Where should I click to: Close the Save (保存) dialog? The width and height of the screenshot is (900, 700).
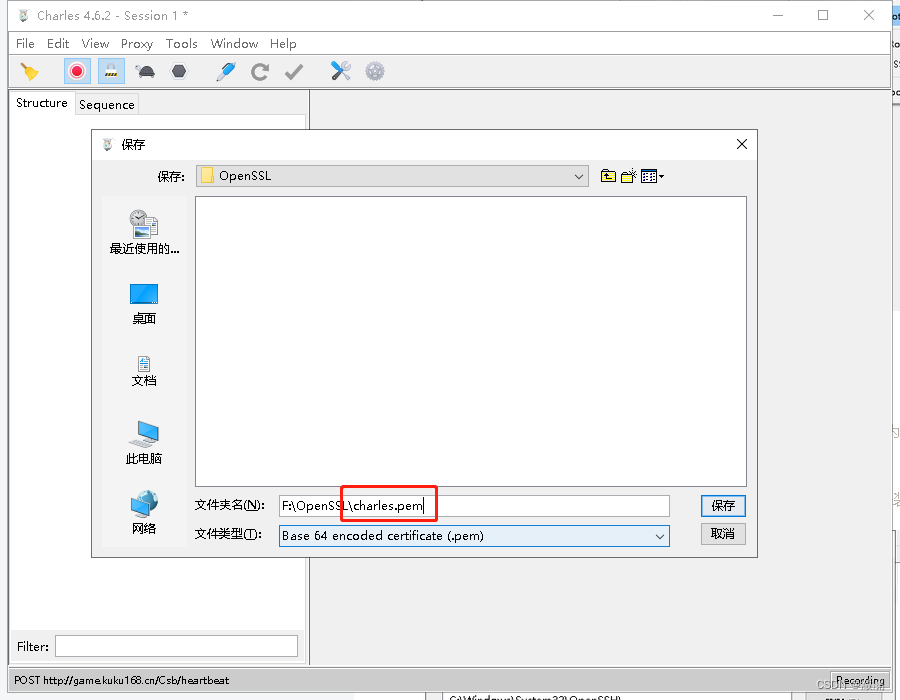pos(742,144)
